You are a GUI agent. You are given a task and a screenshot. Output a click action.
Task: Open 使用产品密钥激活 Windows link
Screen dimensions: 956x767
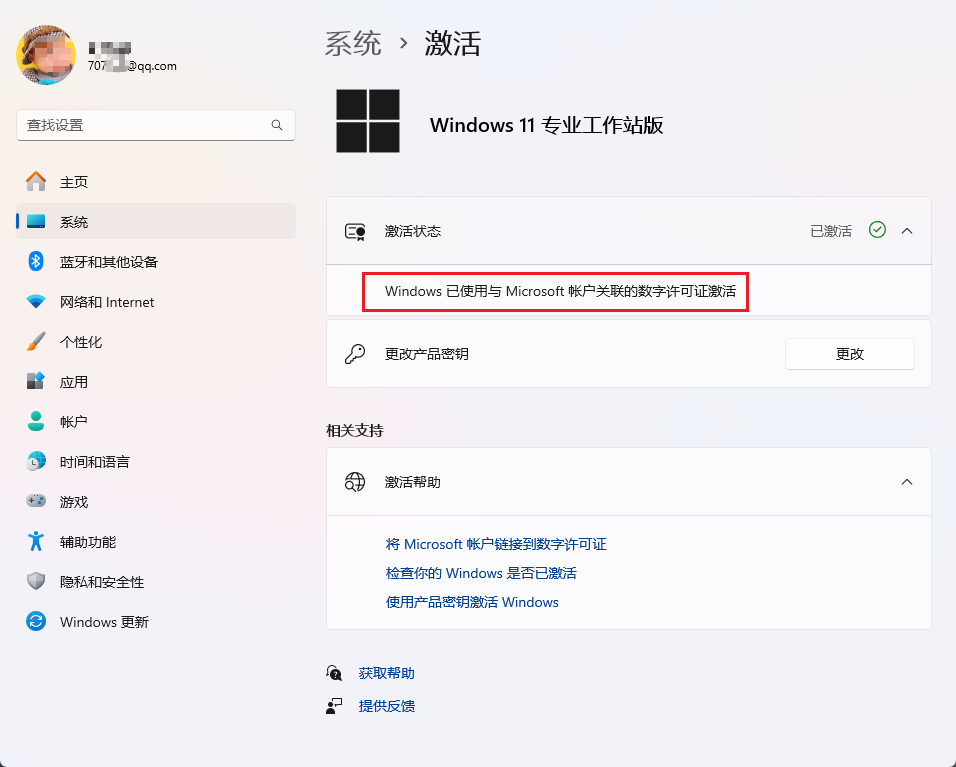[x=473, y=602]
